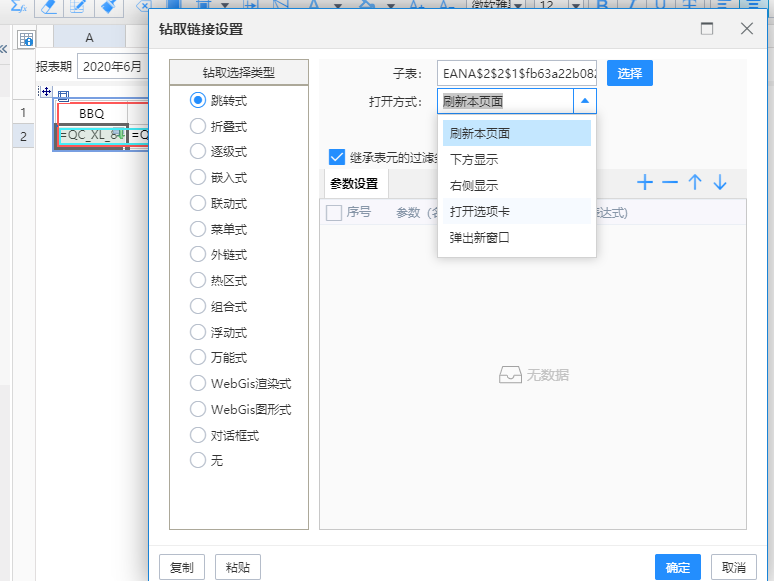774x581 pixels.
Task: Switch to the 参数设置 tab
Action: tap(354, 184)
